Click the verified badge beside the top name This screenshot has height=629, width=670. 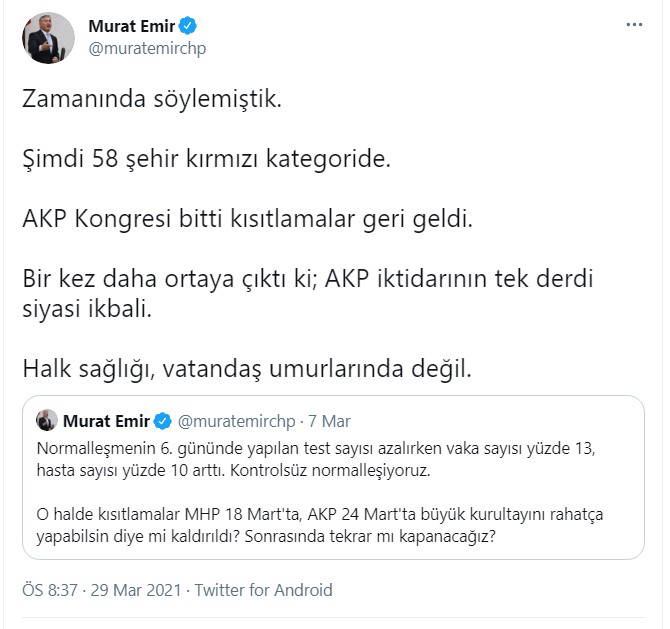point(186,27)
